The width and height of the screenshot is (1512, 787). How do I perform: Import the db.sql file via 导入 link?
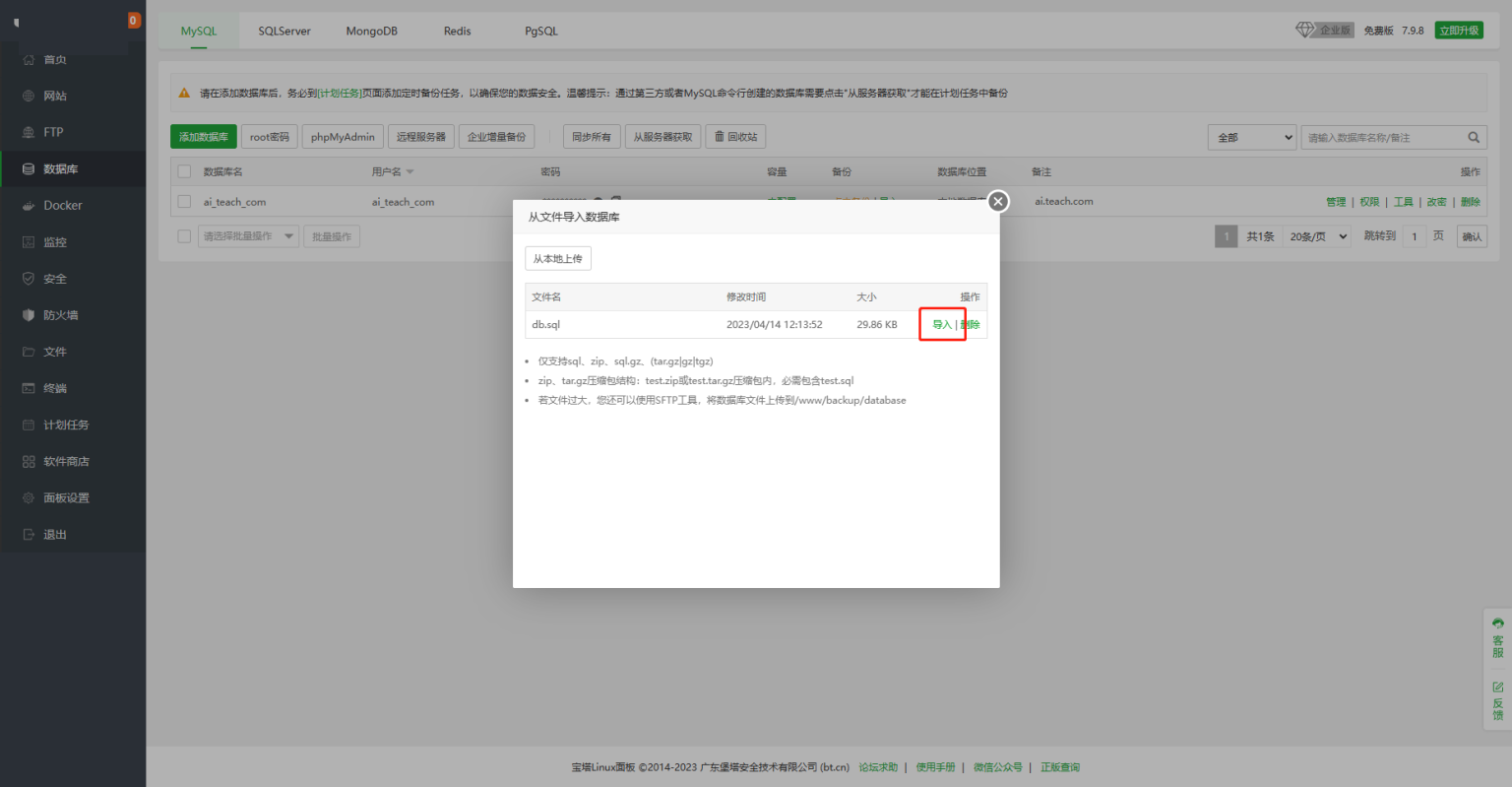(x=936, y=323)
